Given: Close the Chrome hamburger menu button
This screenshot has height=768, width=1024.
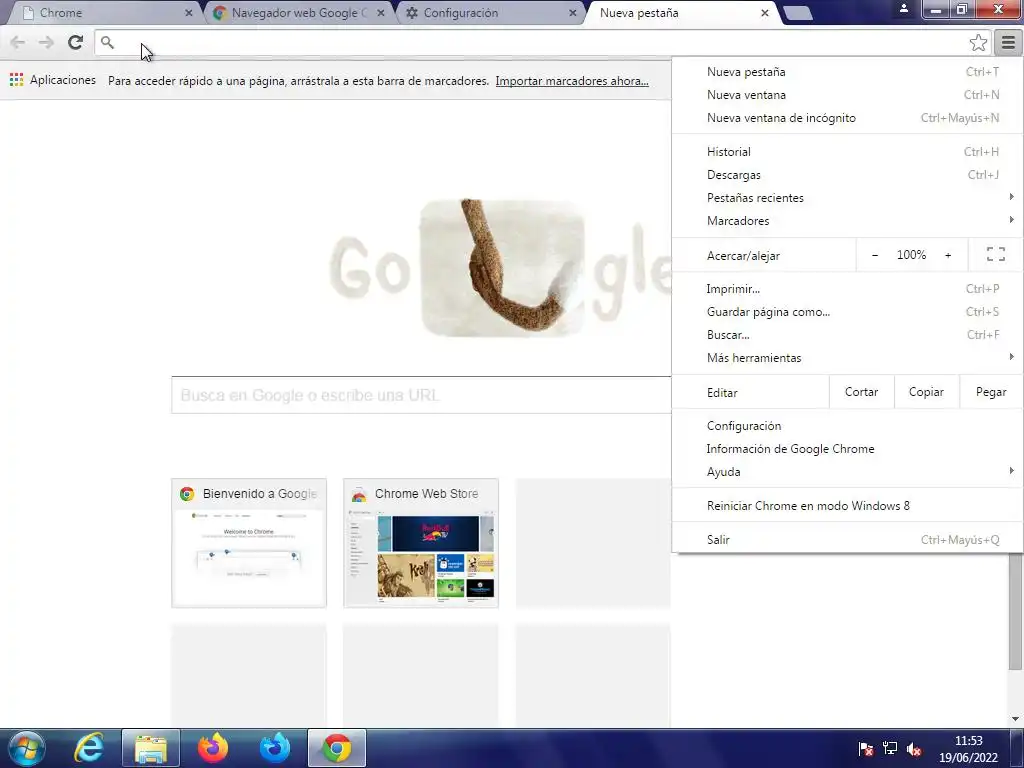Looking at the screenshot, I should pyautogui.click(x=1008, y=42).
